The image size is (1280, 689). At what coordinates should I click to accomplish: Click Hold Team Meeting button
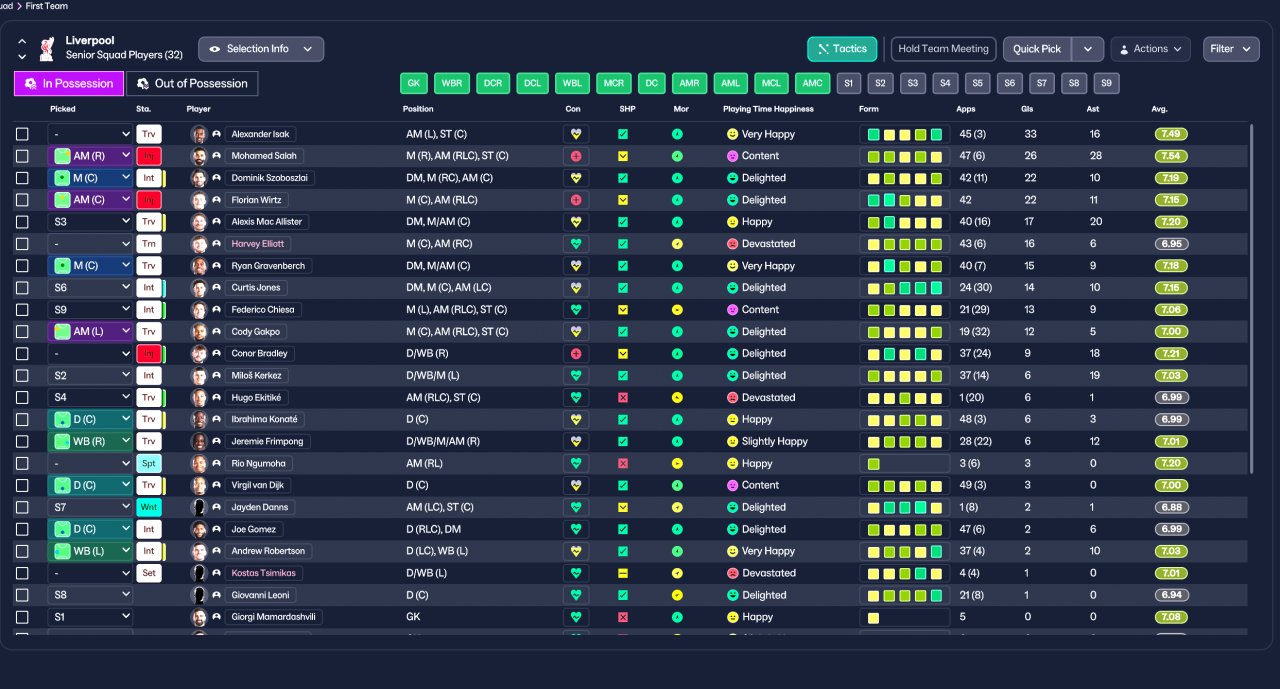(943, 49)
